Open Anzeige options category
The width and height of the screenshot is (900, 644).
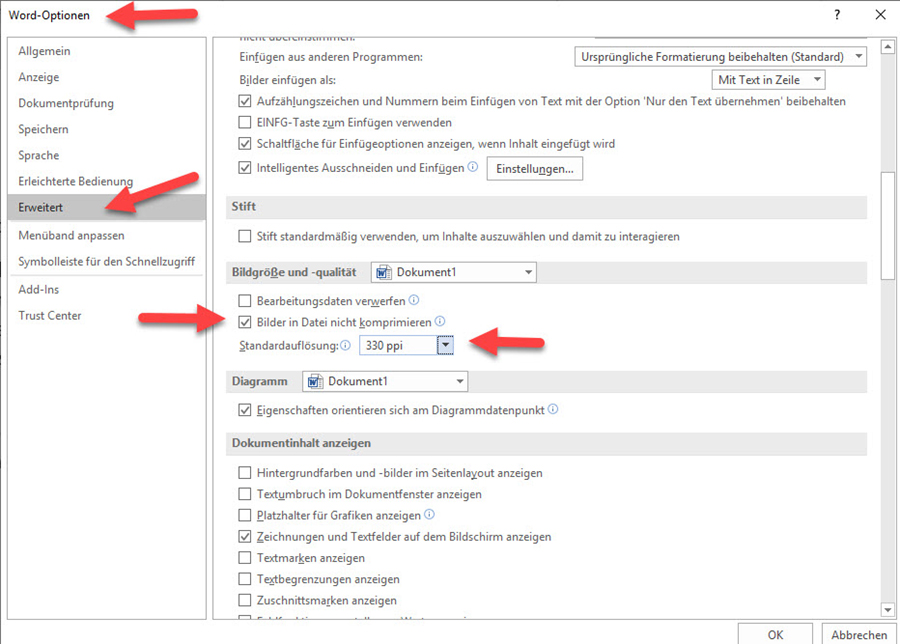[107, 77]
